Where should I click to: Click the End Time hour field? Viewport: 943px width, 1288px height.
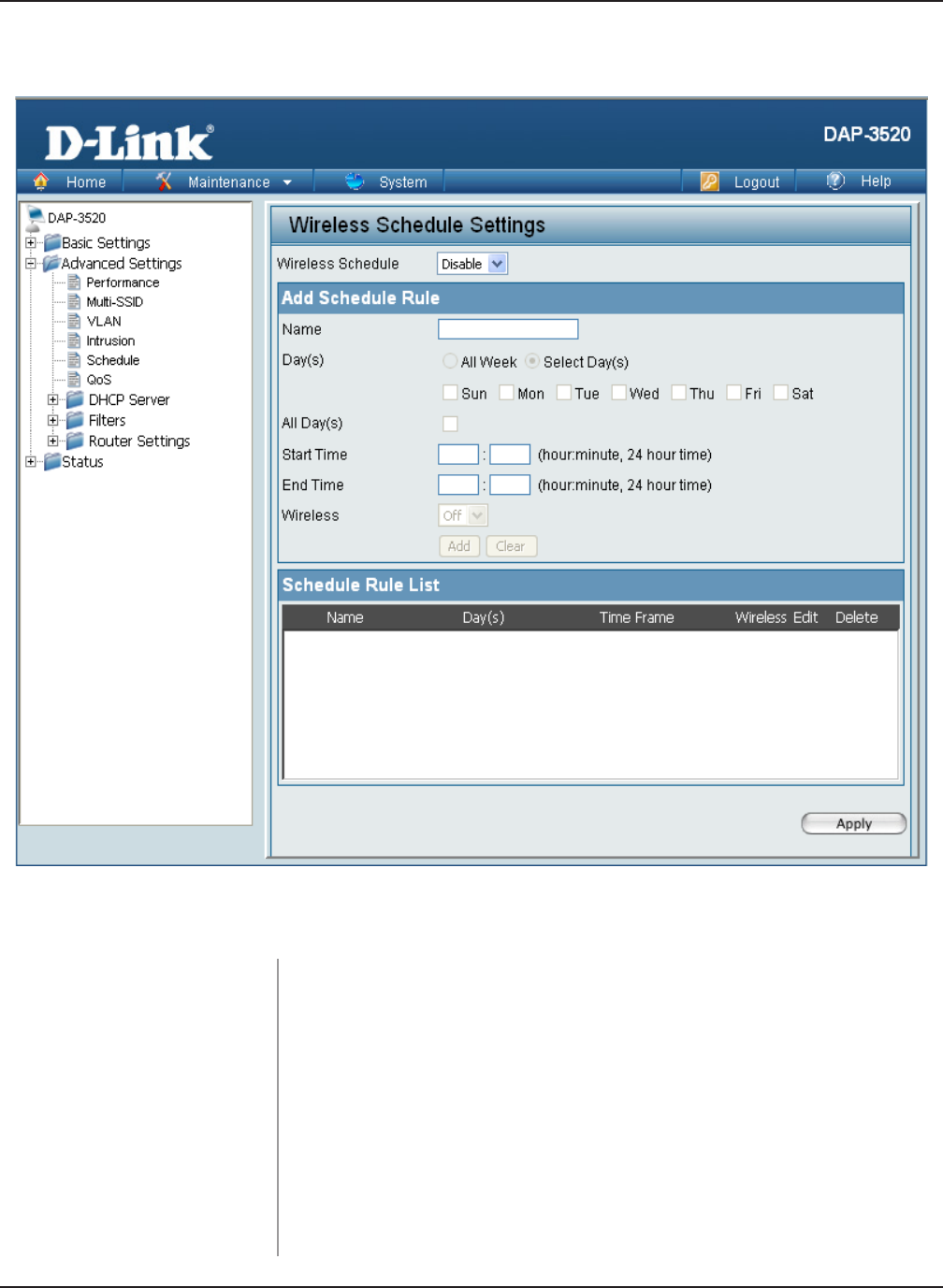tap(458, 485)
